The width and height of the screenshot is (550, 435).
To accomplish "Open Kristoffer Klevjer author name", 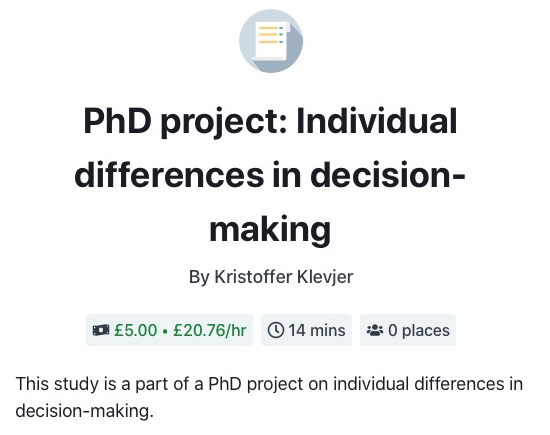I will (x=284, y=277).
